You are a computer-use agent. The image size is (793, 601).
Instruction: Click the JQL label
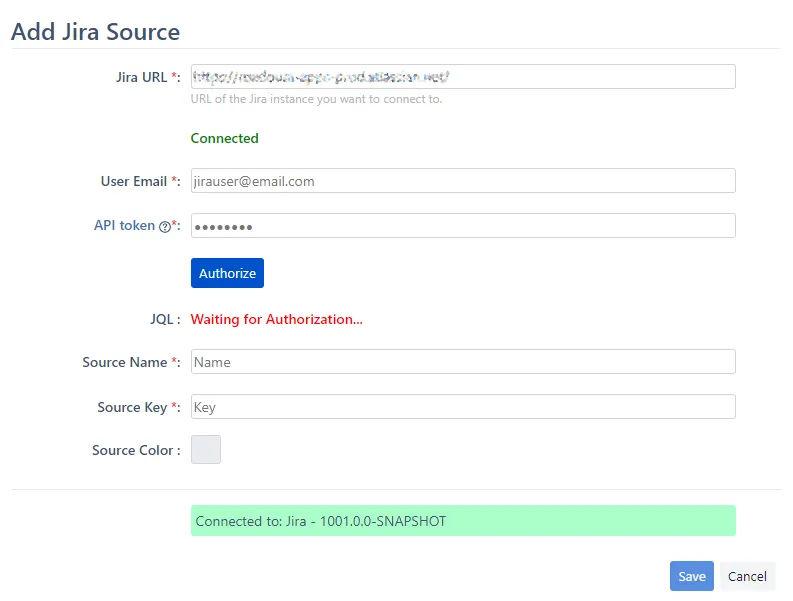[x=165, y=319]
